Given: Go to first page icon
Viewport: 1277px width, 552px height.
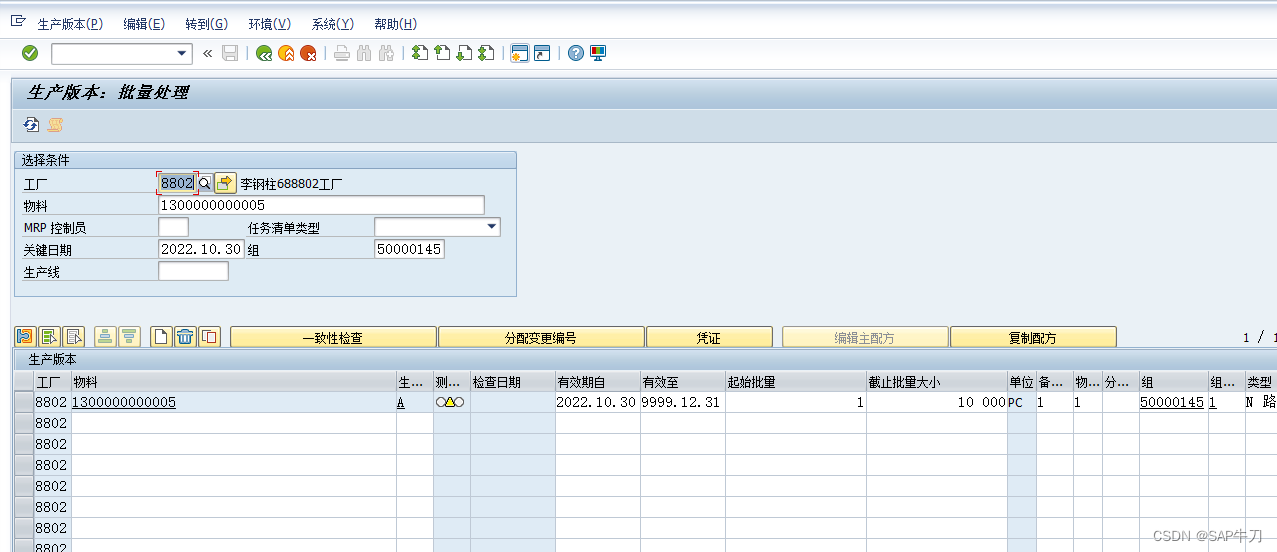Looking at the screenshot, I should 420,53.
